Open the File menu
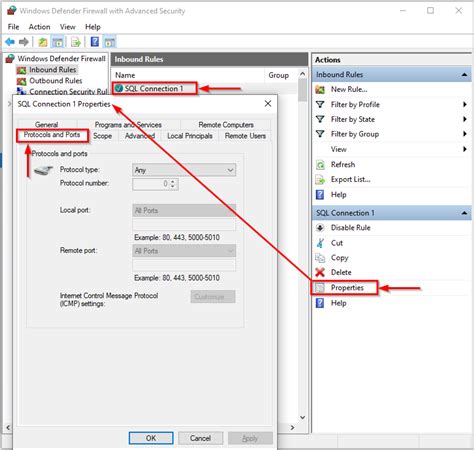The height and width of the screenshot is (450, 474). pyautogui.click(x=13, y=27)
